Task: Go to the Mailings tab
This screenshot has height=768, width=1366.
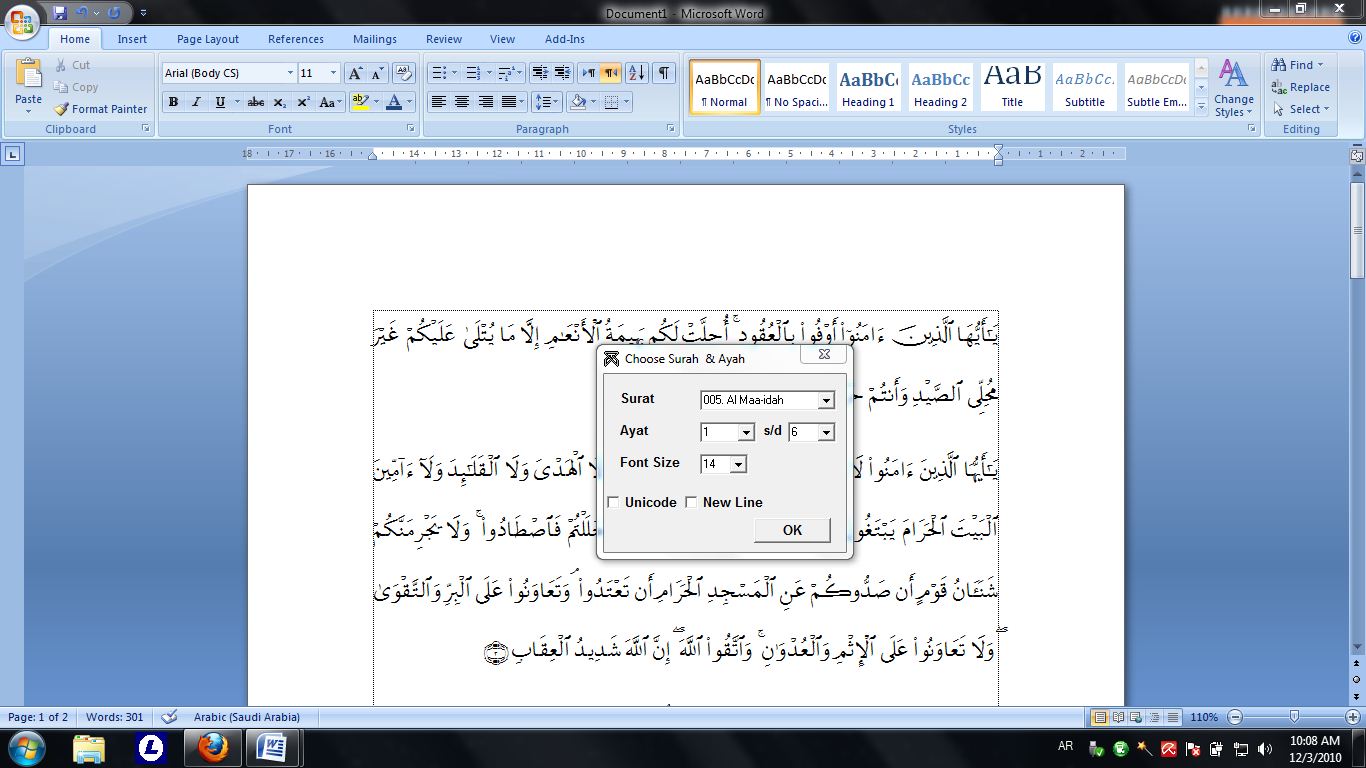Action: [x=375, y=39]
